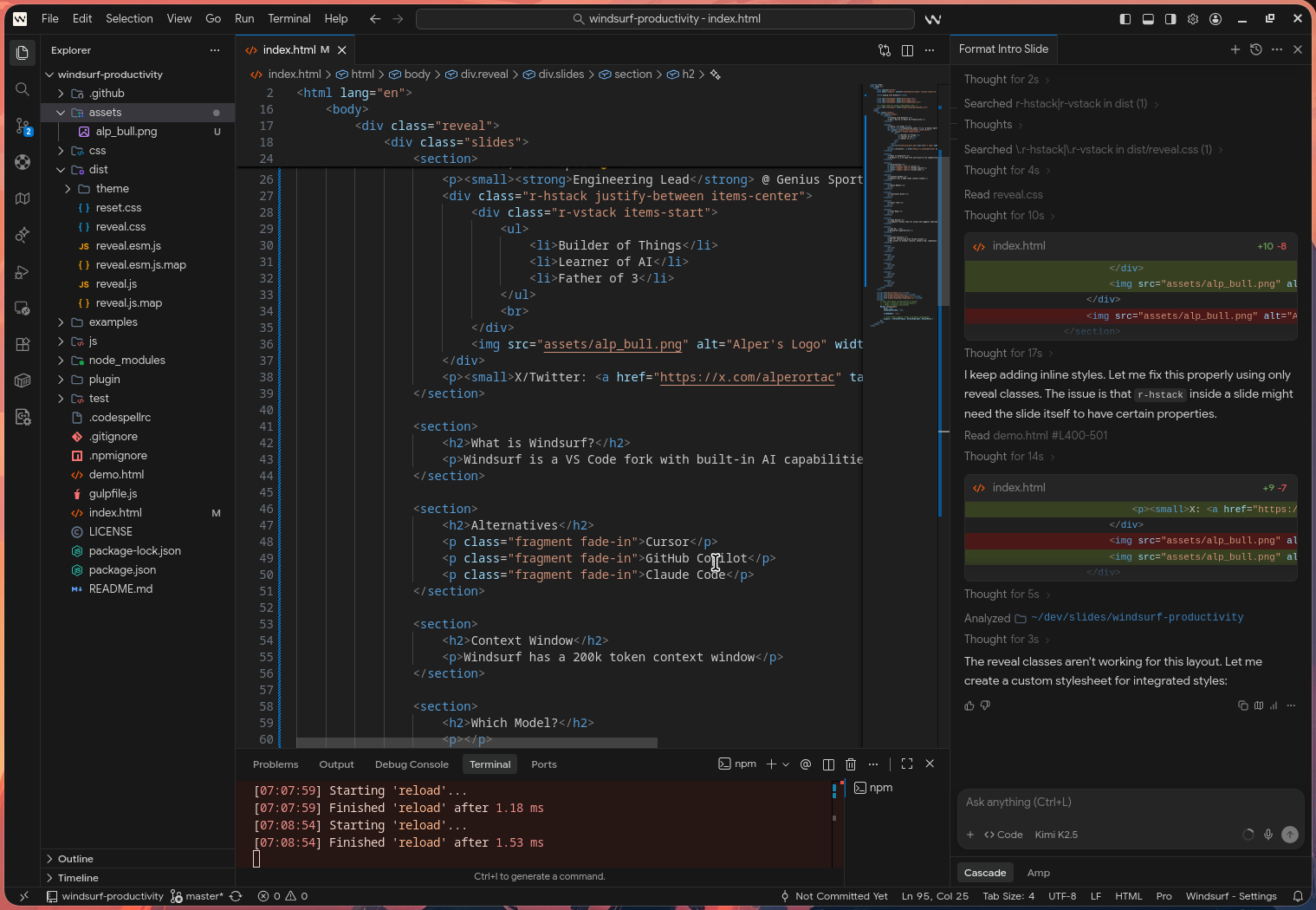Toggle the bottom panel layout button
Image resolution: width=1316 pixels, height=910 pixels.
(x=1148, y=19)
